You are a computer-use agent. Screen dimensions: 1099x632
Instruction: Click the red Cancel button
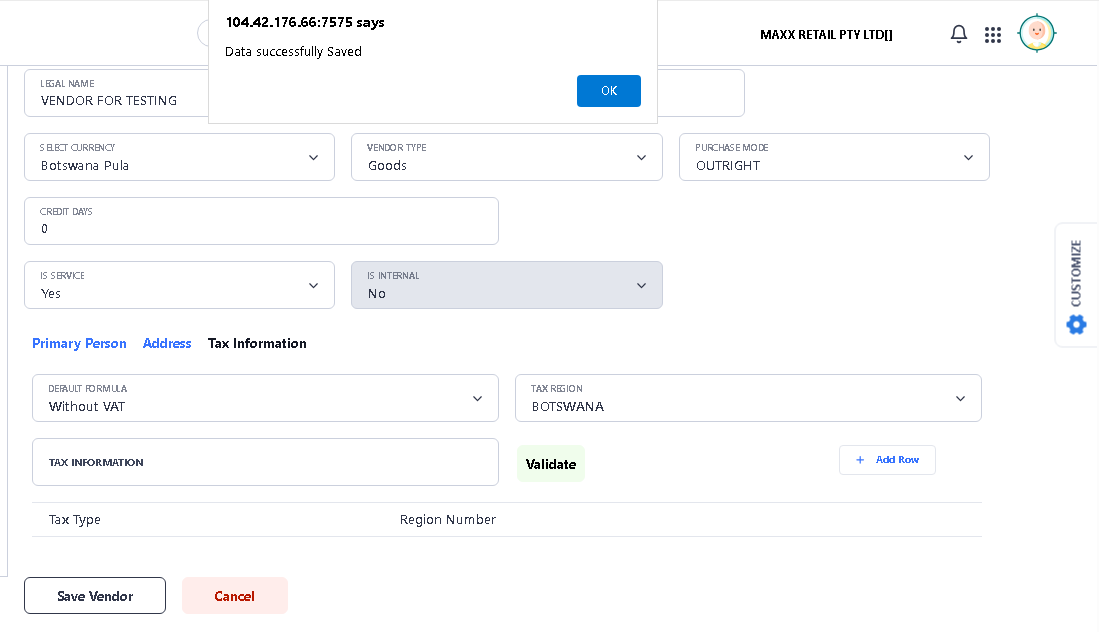[x=235, y=596]
